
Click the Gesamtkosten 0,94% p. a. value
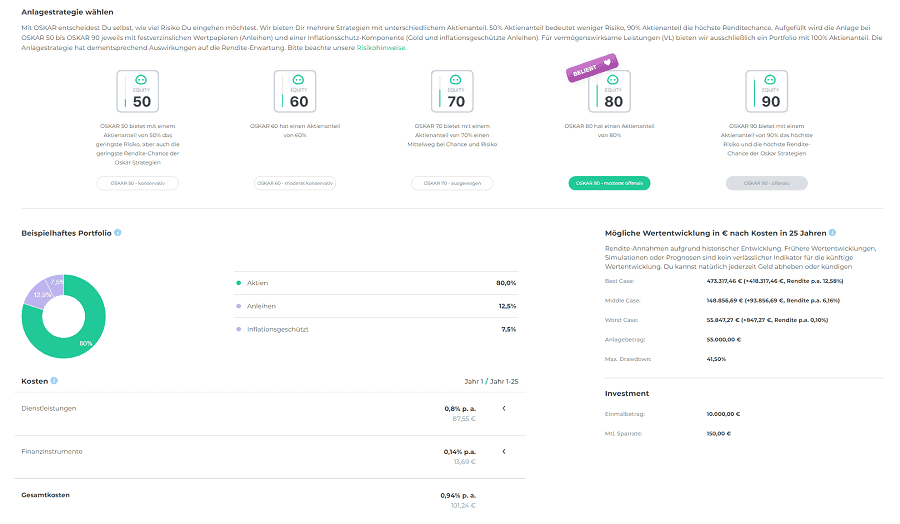[x=458, y=495]
